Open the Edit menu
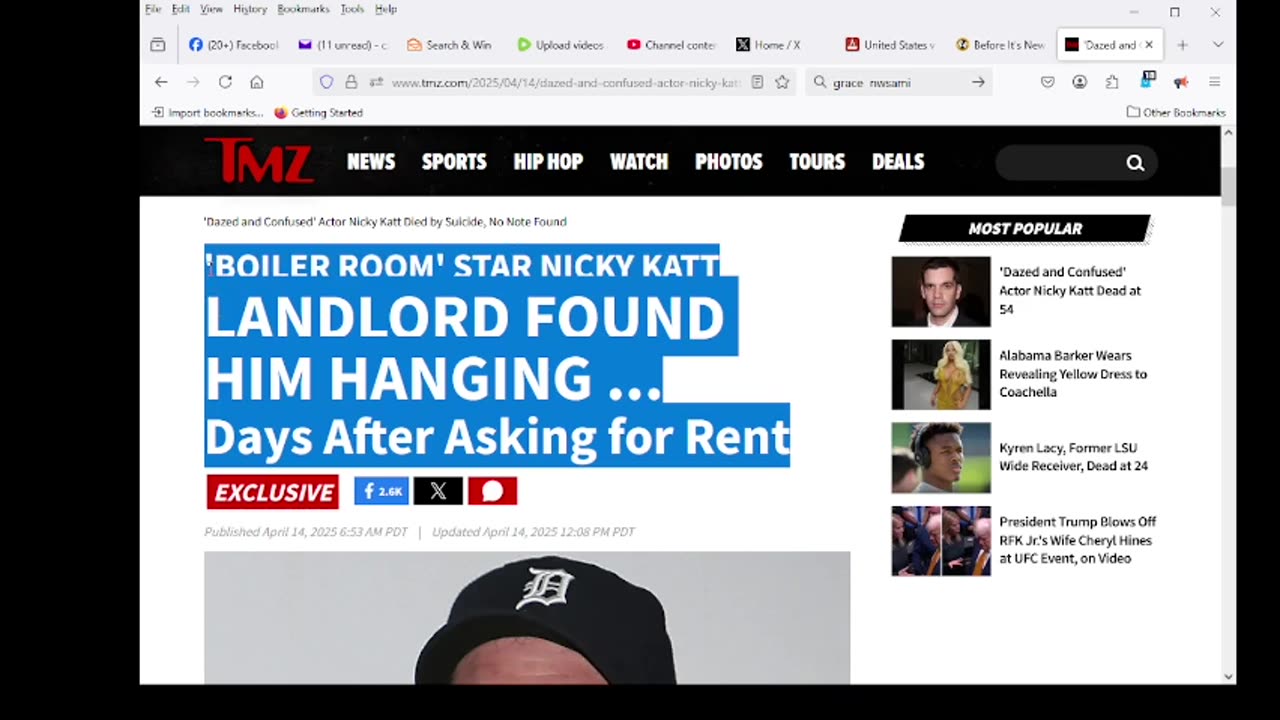The image size is (1280, 720). click(180, 9)
